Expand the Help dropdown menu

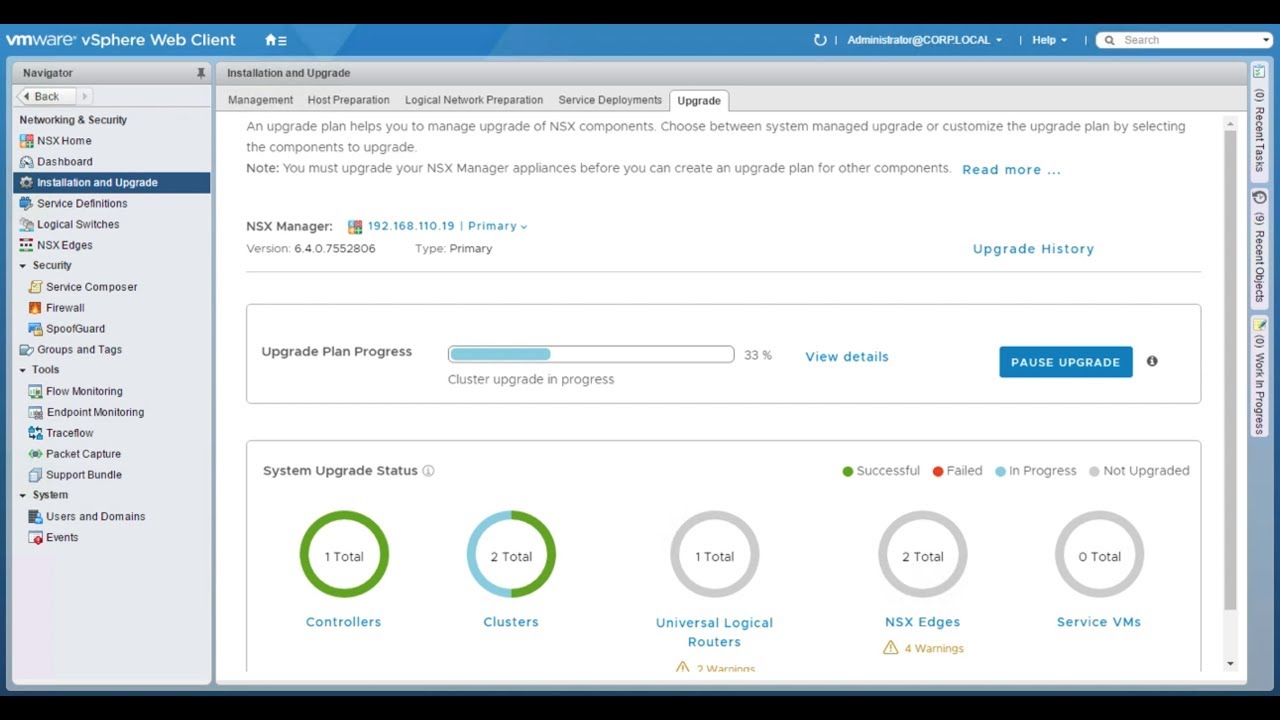tap(1049, 40)
